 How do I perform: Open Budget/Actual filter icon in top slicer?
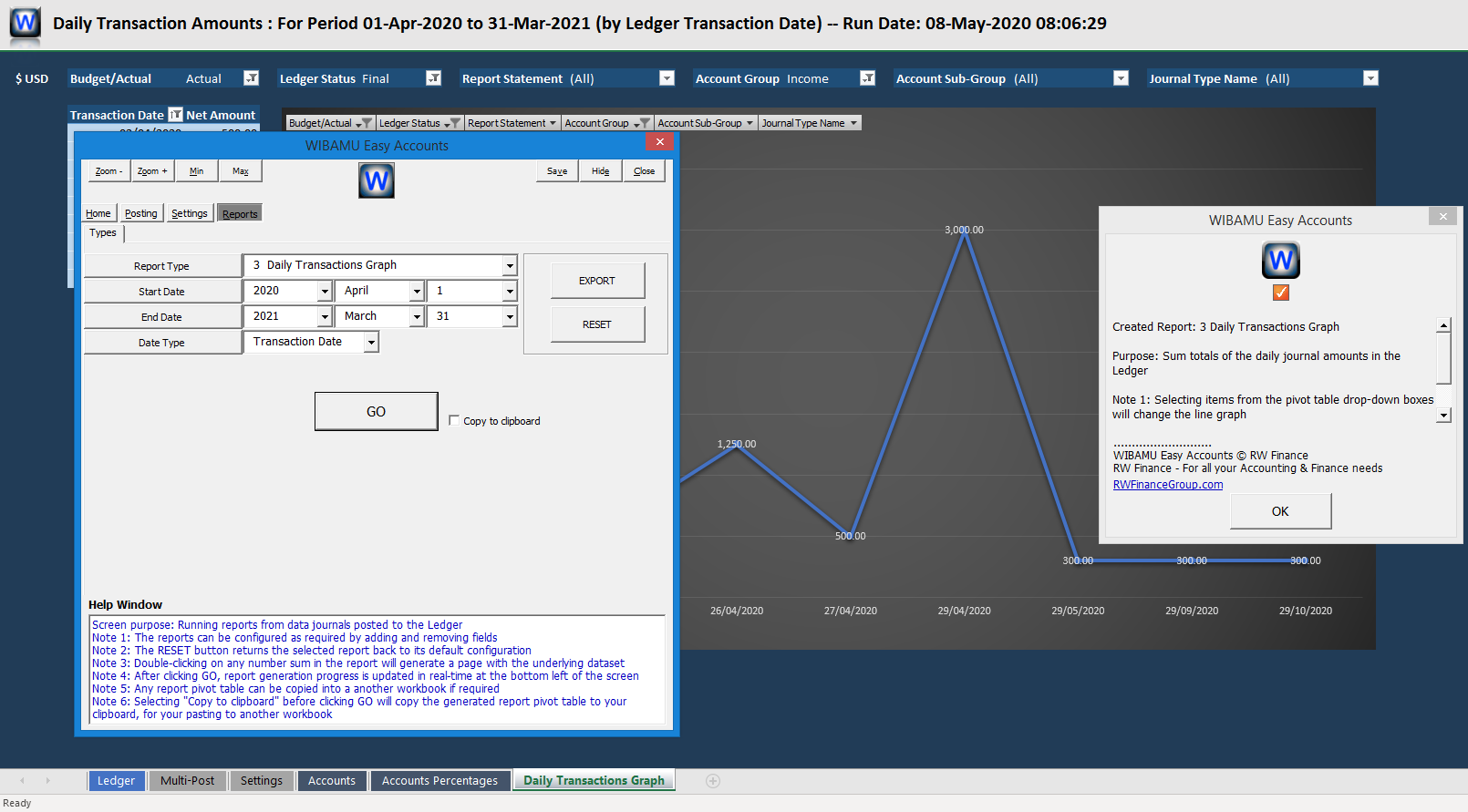(251, 78)
